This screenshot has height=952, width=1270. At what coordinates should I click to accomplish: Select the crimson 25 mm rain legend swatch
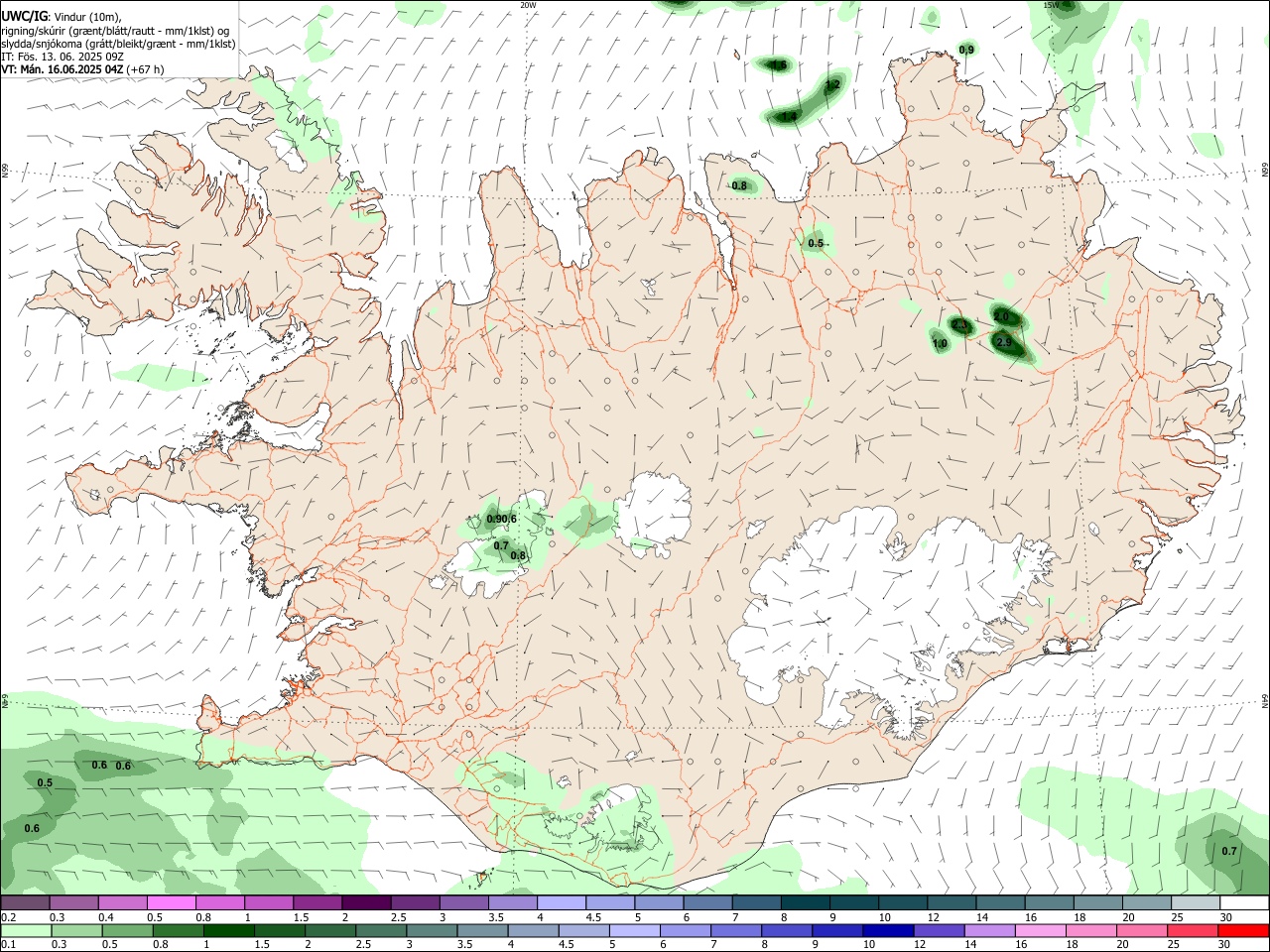pyautogui.click(x=1193, y=930)
